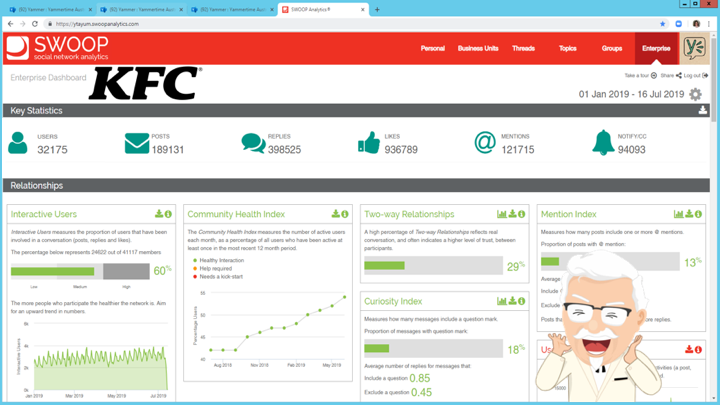Screen dimensions: 720x405
Task: Click Take a tour link
Action: pyautogui.click(x=641, y=75)
